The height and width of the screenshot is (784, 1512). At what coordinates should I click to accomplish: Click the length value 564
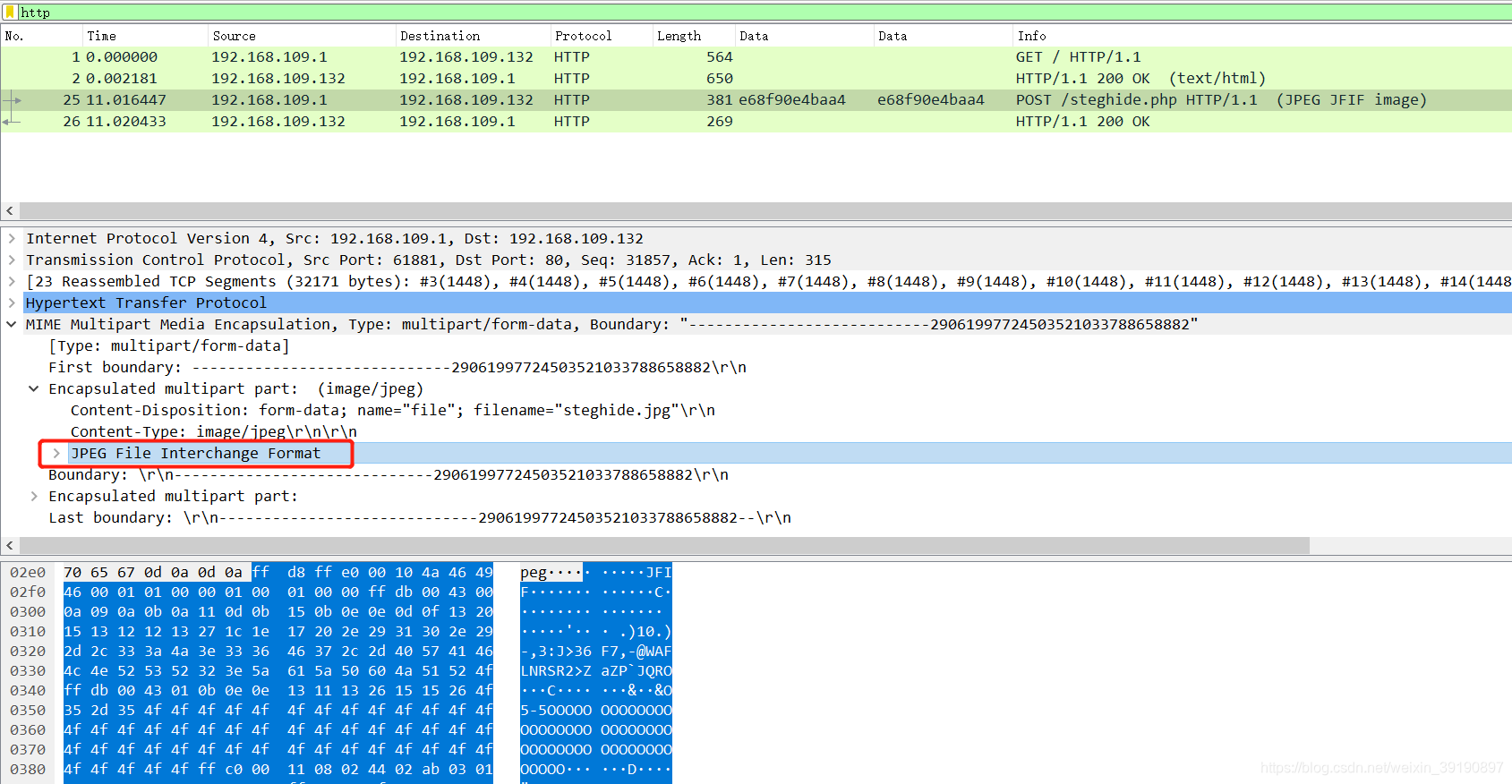720,56
